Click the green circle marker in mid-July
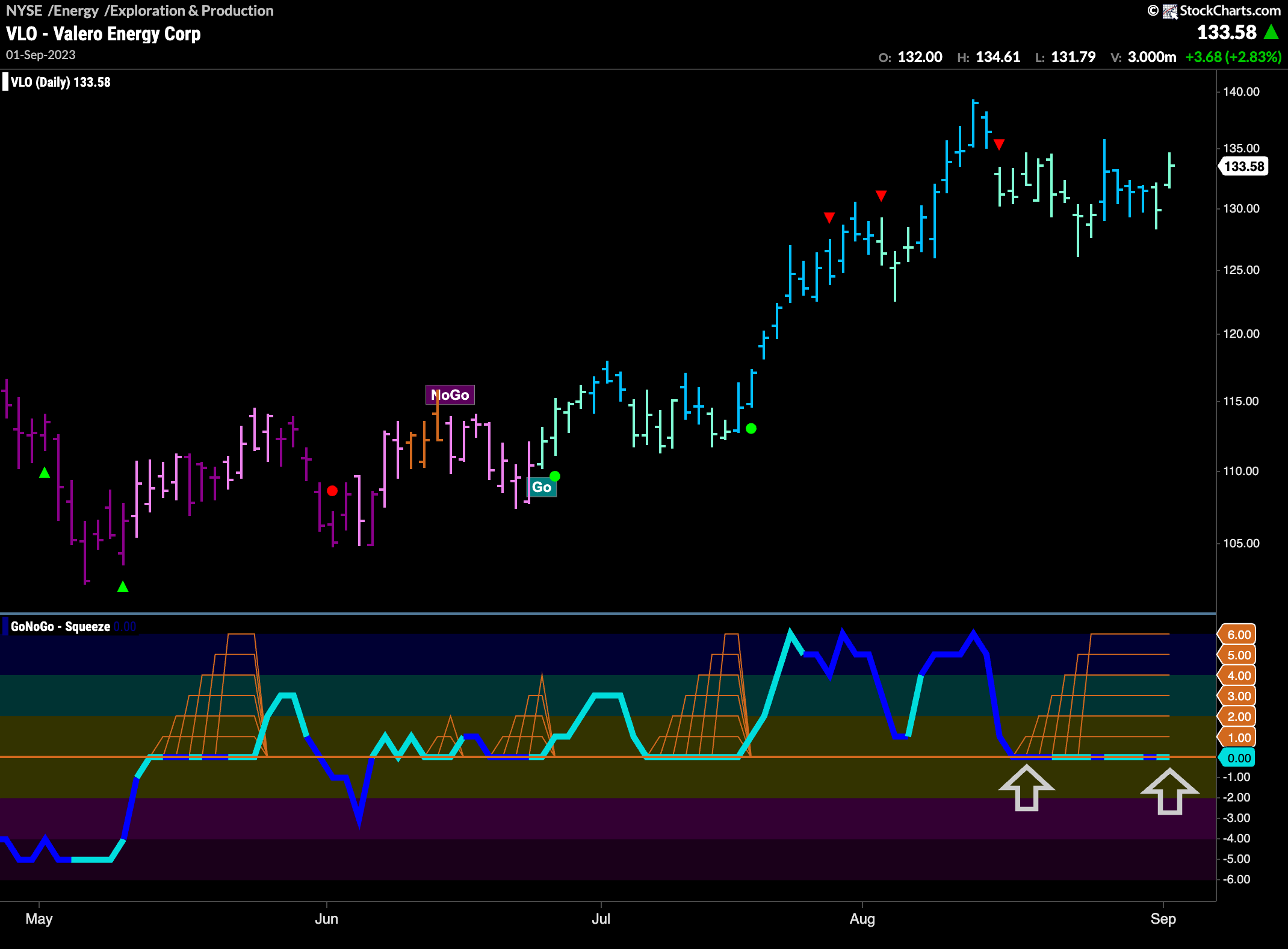1288x949 pixels. click(751, 428)
